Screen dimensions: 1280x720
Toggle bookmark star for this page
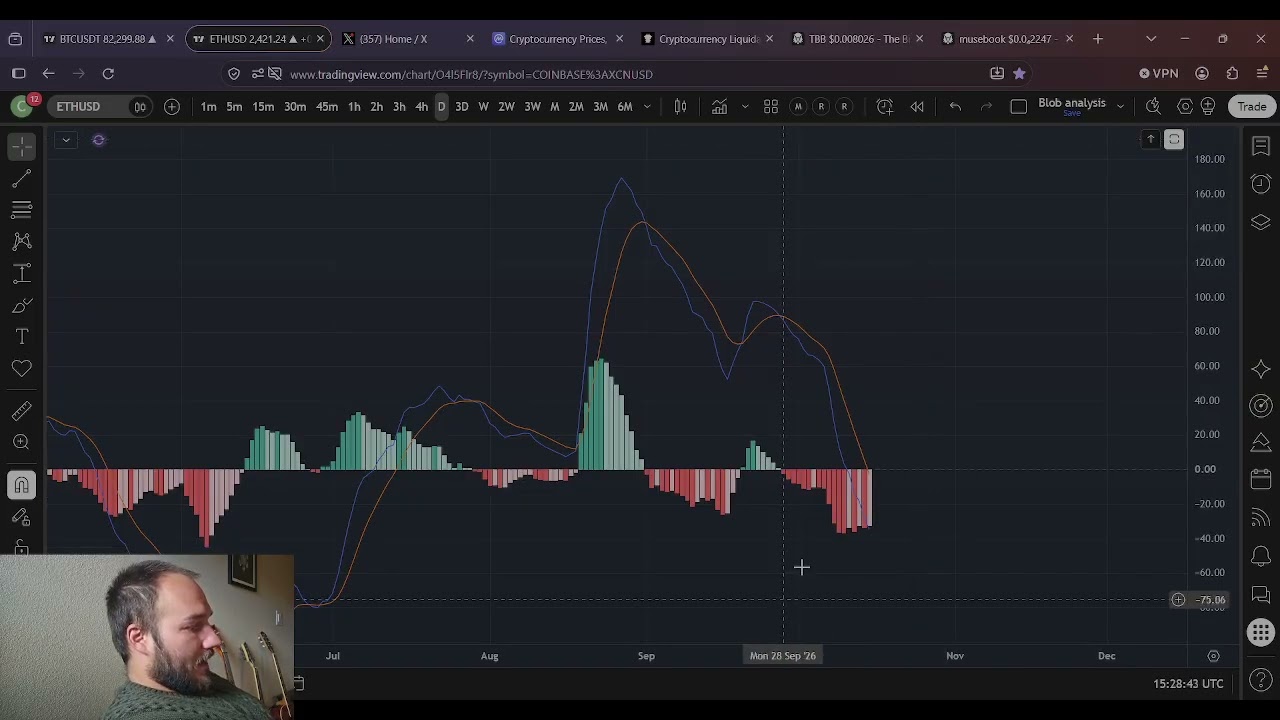click(x=1019, y=74)
